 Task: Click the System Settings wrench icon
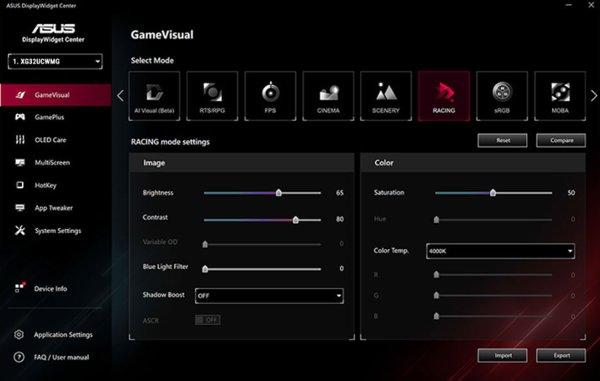click(x=20, y=230)
